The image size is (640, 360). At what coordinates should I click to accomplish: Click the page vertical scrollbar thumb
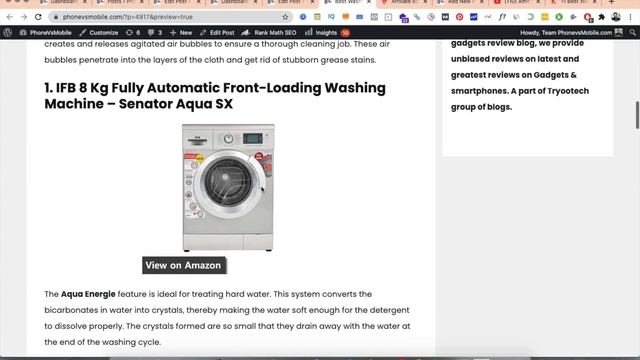tap(637, 115)
